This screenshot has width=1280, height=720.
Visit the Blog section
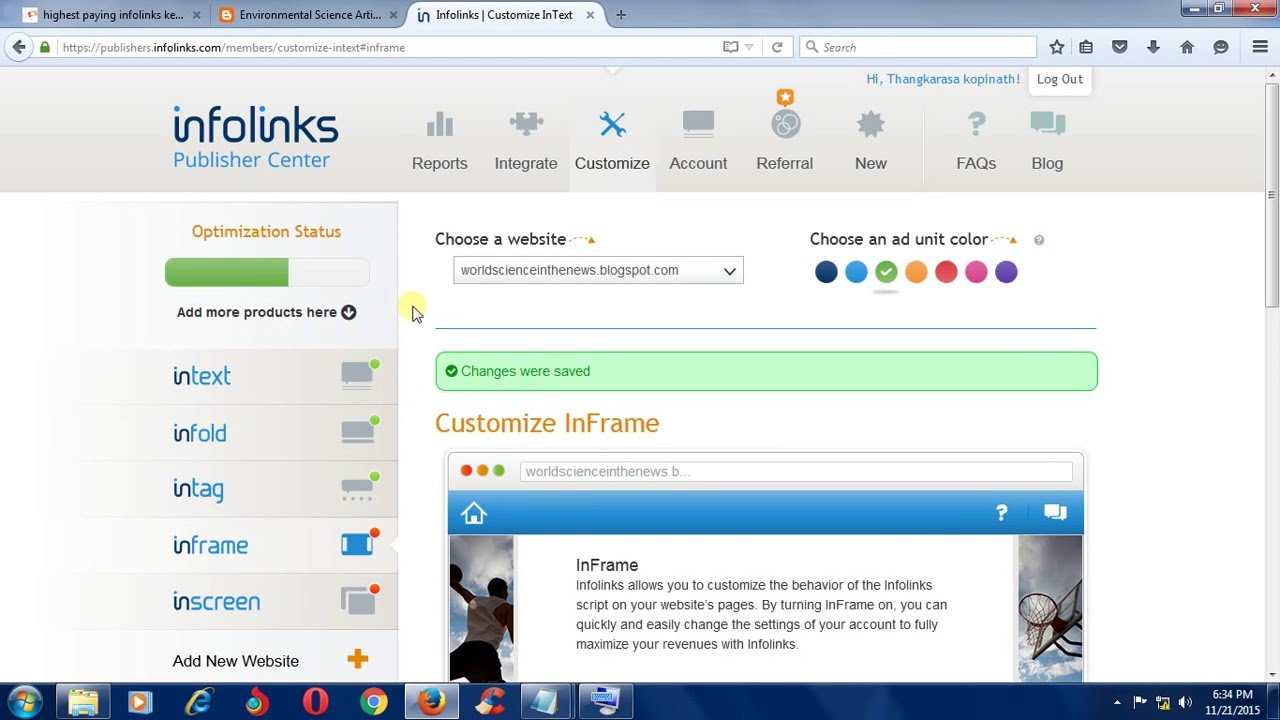tap(1047, 141)
